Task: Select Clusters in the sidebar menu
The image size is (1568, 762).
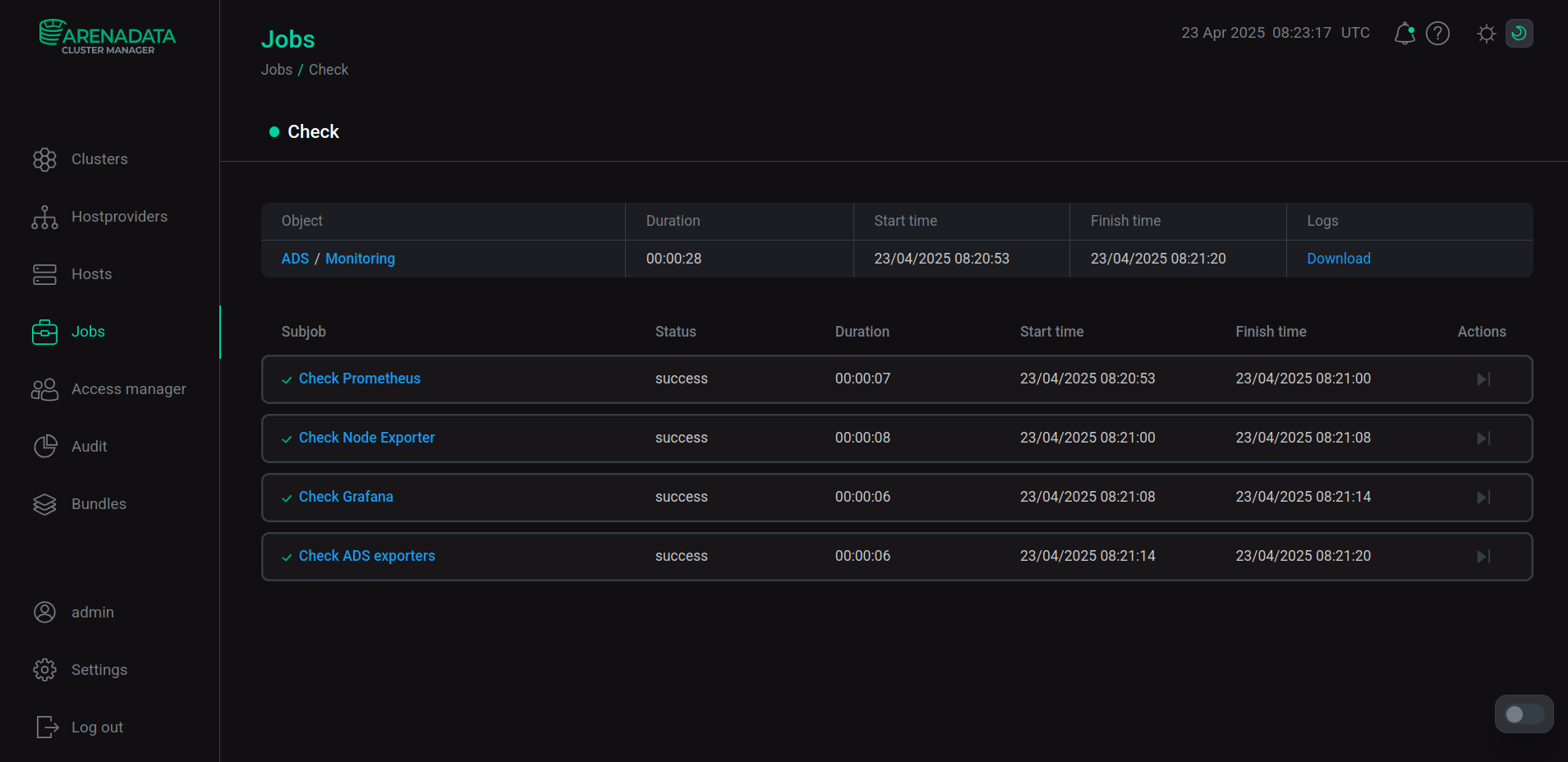Action: pyautogui.click(x=99, y=159)
